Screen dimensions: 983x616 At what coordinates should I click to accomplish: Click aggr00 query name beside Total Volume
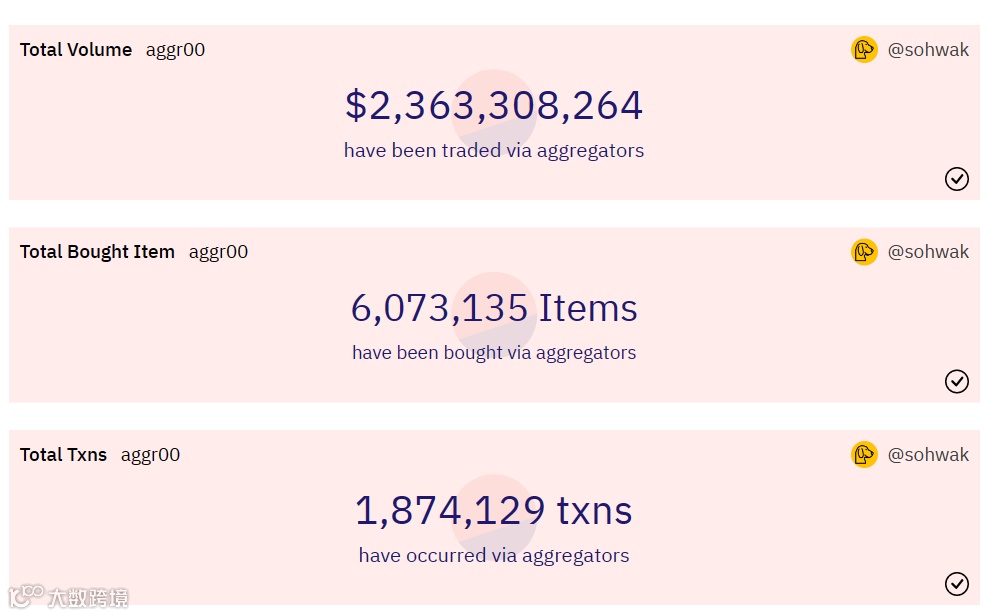(x=176, y=50)
